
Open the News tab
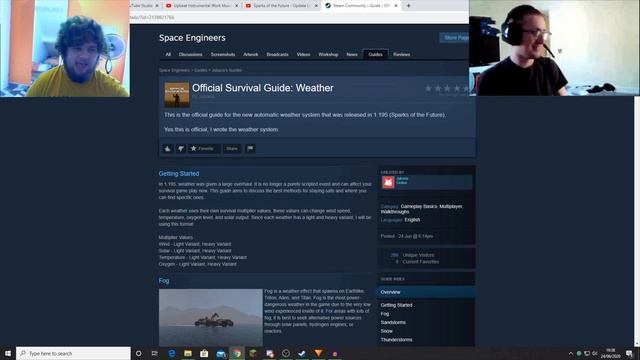click(352, 54)
